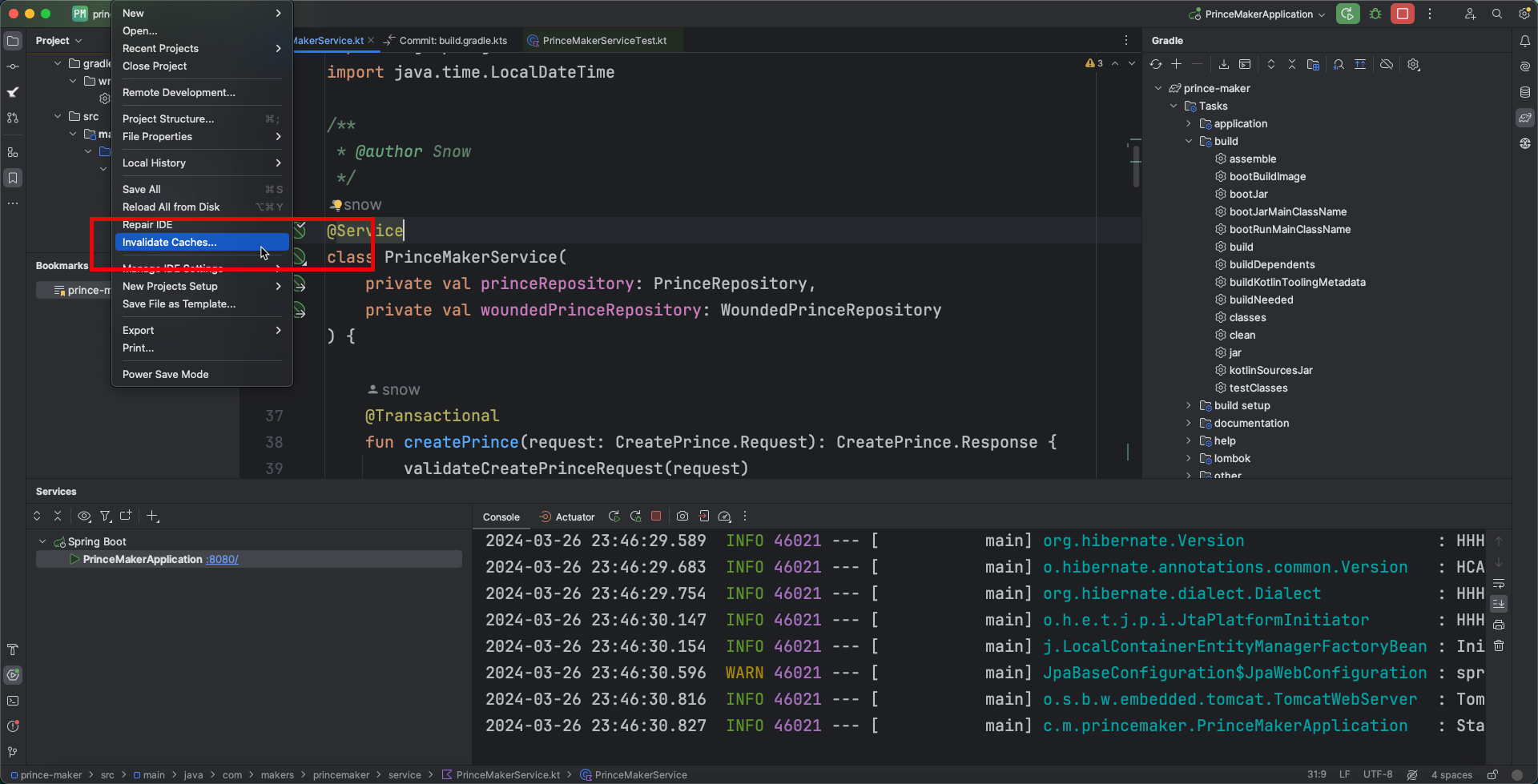Click the Services tool window icon in the left sidebar
The height and width of the screenshot is (784, 1538).
coord(13,675)
